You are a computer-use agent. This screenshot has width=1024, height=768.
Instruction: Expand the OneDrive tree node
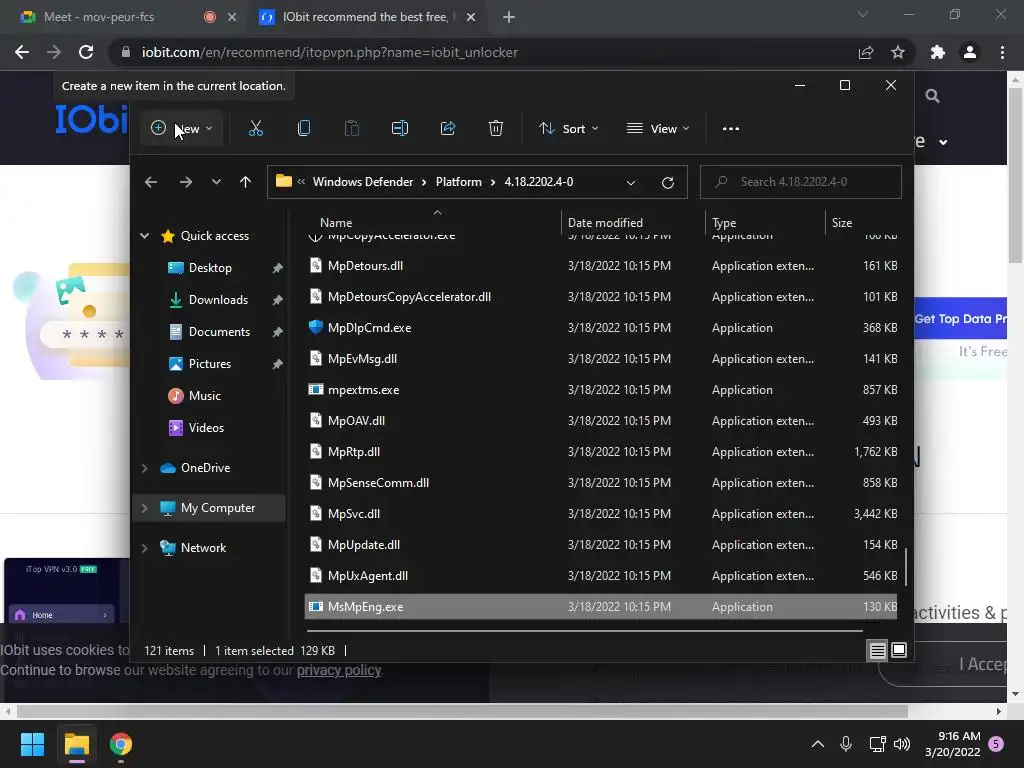coord(144,468)
